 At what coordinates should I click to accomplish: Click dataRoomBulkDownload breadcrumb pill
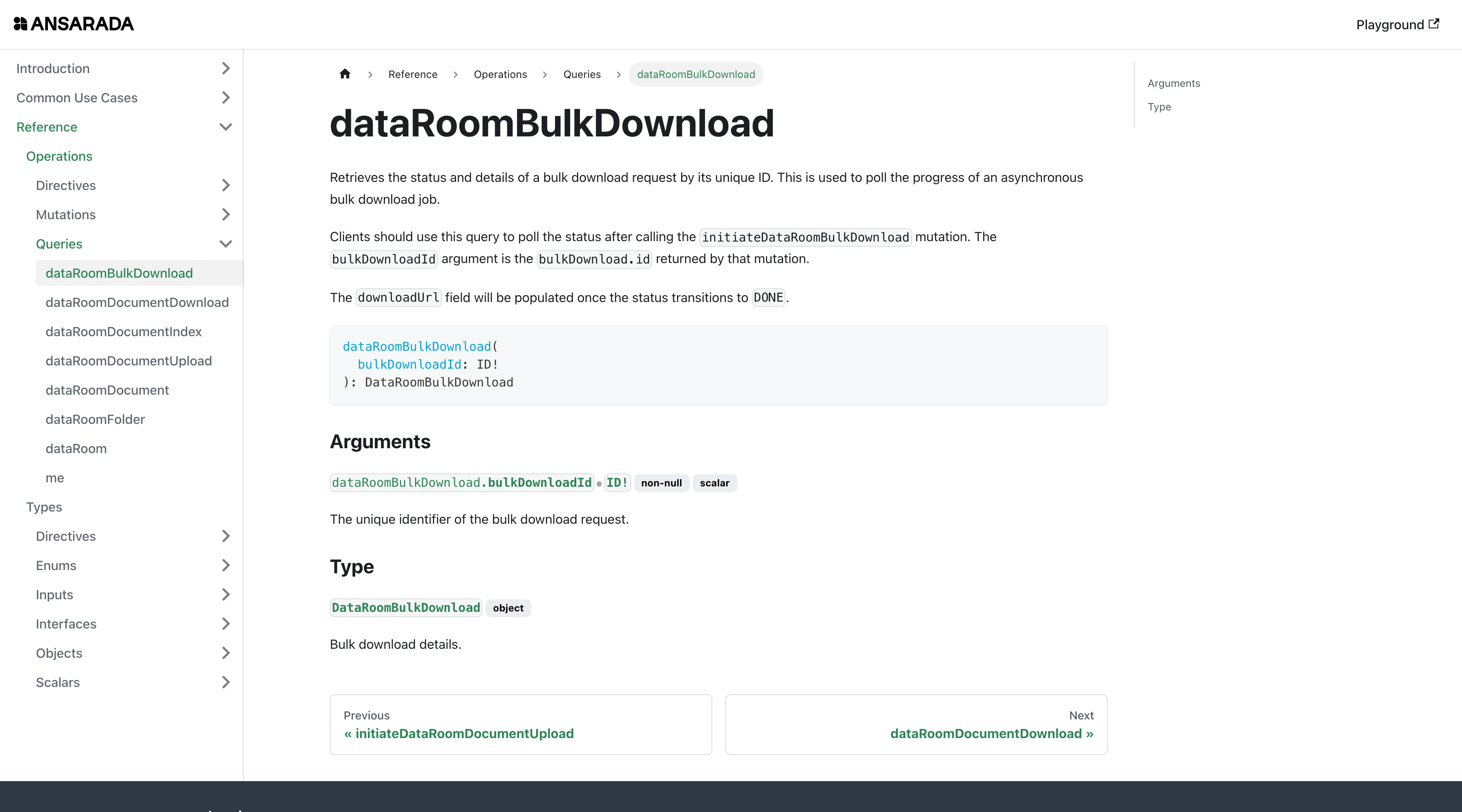point(696,74)
